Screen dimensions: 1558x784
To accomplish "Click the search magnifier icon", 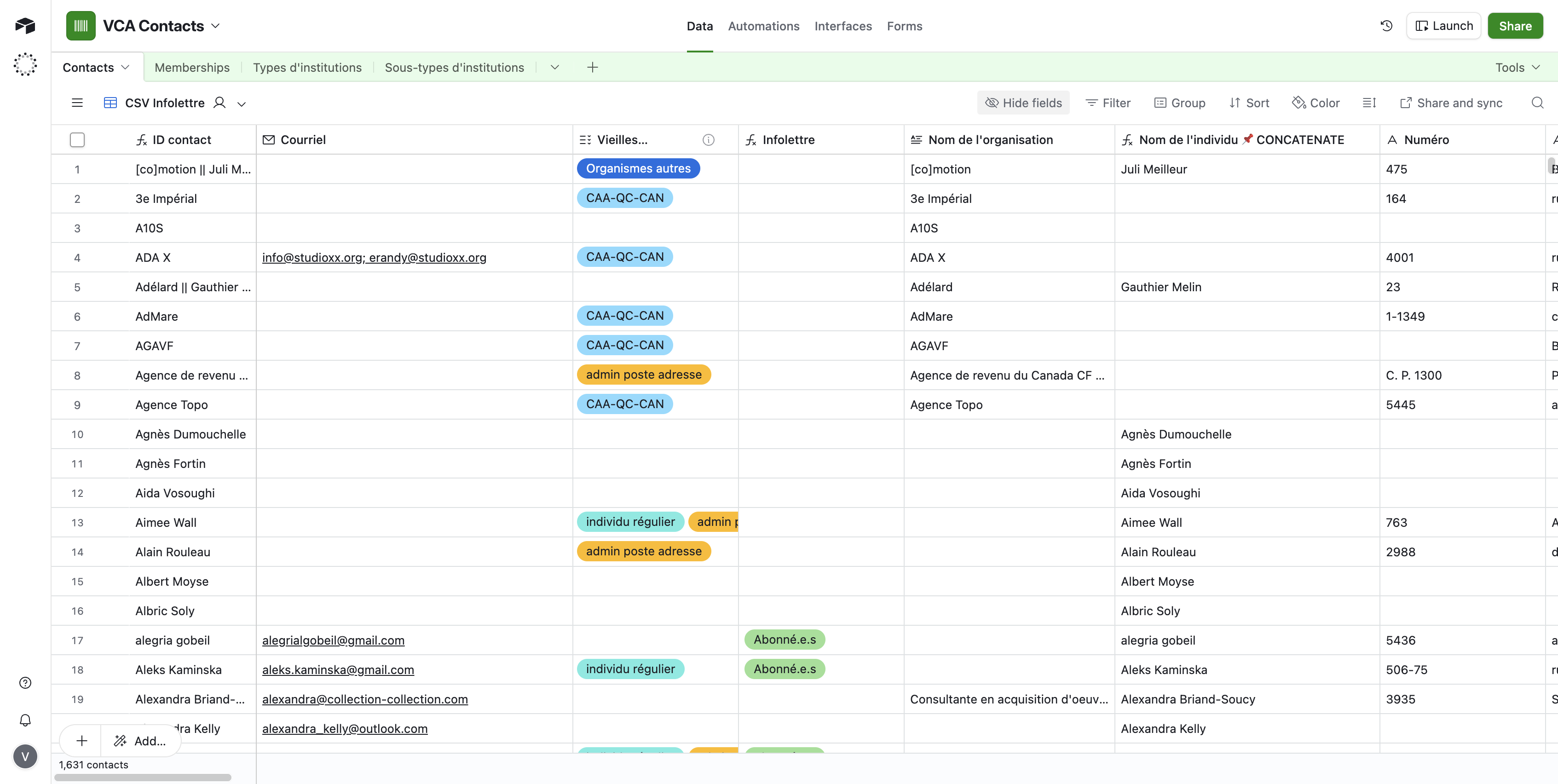I will point(1537,103).
